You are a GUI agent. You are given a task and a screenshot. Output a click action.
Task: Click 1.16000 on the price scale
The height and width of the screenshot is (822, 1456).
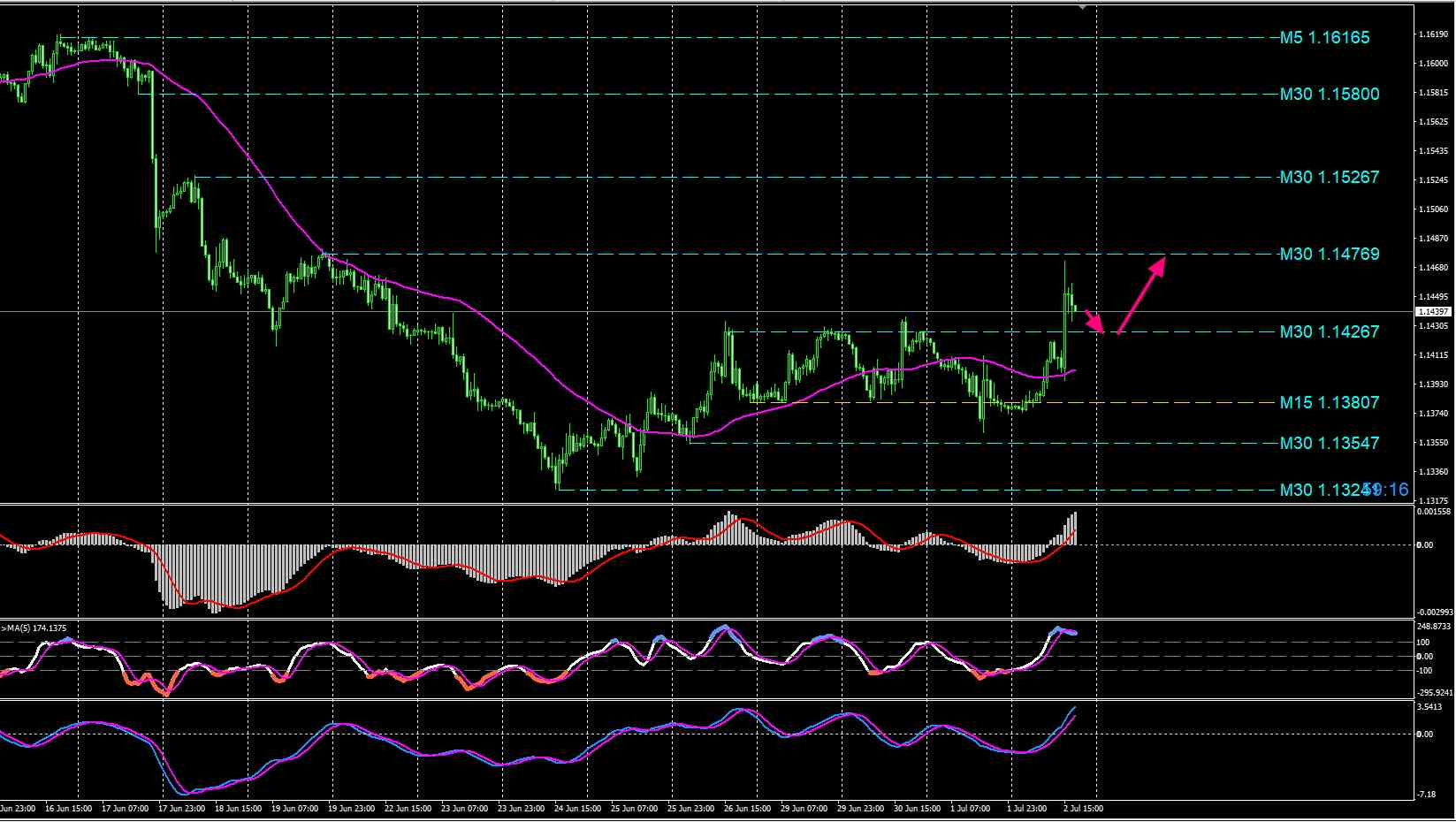click(x=1432, y=64)
